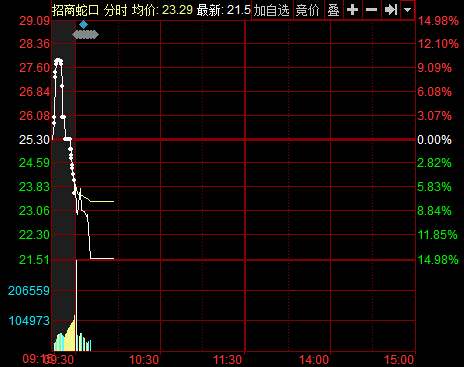The width and height of the screenshot is (464, 367).
Task: Click the yellow average price line
Action: click(x=100, y=201)
